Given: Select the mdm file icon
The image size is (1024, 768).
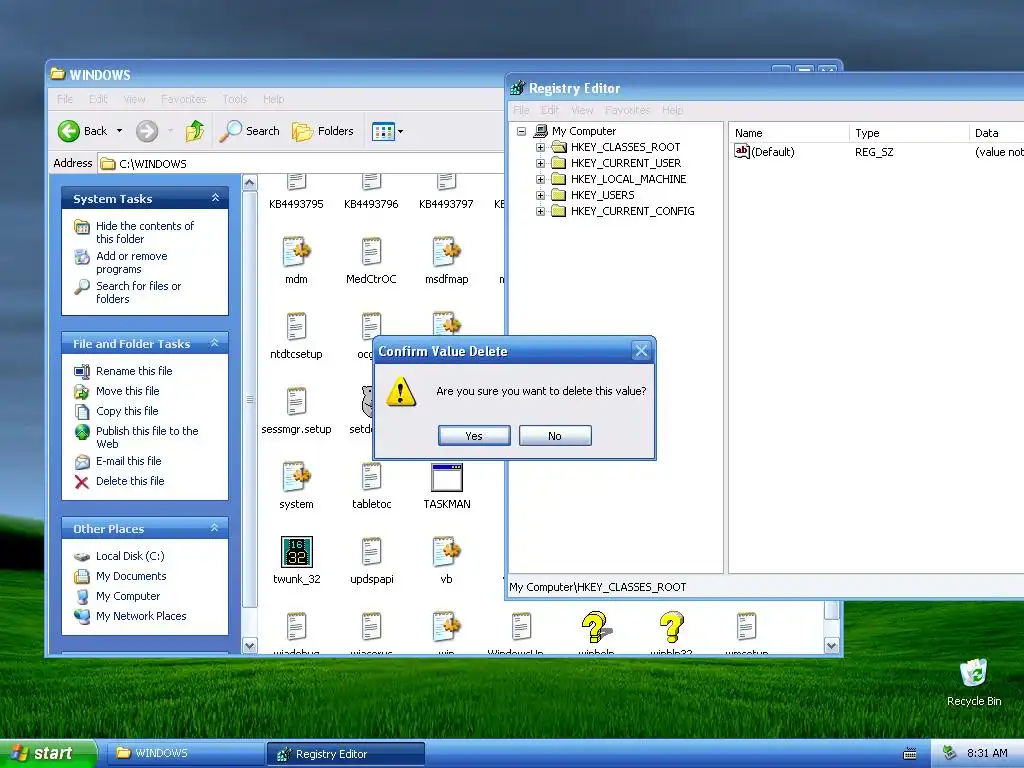Looking at the screenshot, I should click(296, 251).
